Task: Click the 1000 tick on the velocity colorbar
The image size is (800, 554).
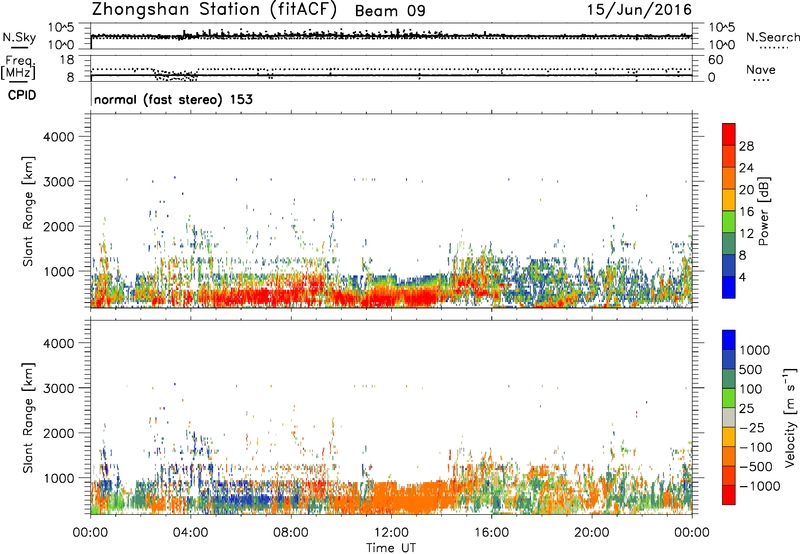Action: click(755, 350)
